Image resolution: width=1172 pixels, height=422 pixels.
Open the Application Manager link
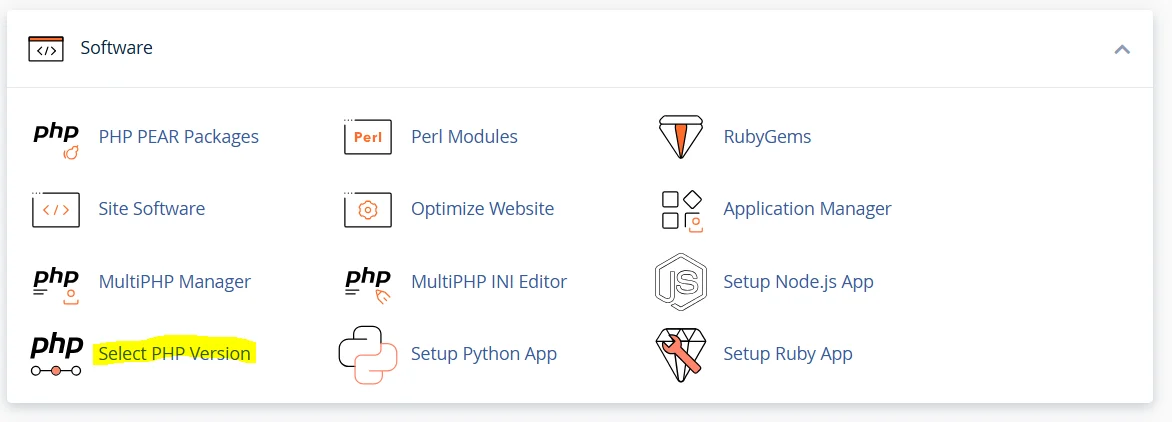pos(807,208)
